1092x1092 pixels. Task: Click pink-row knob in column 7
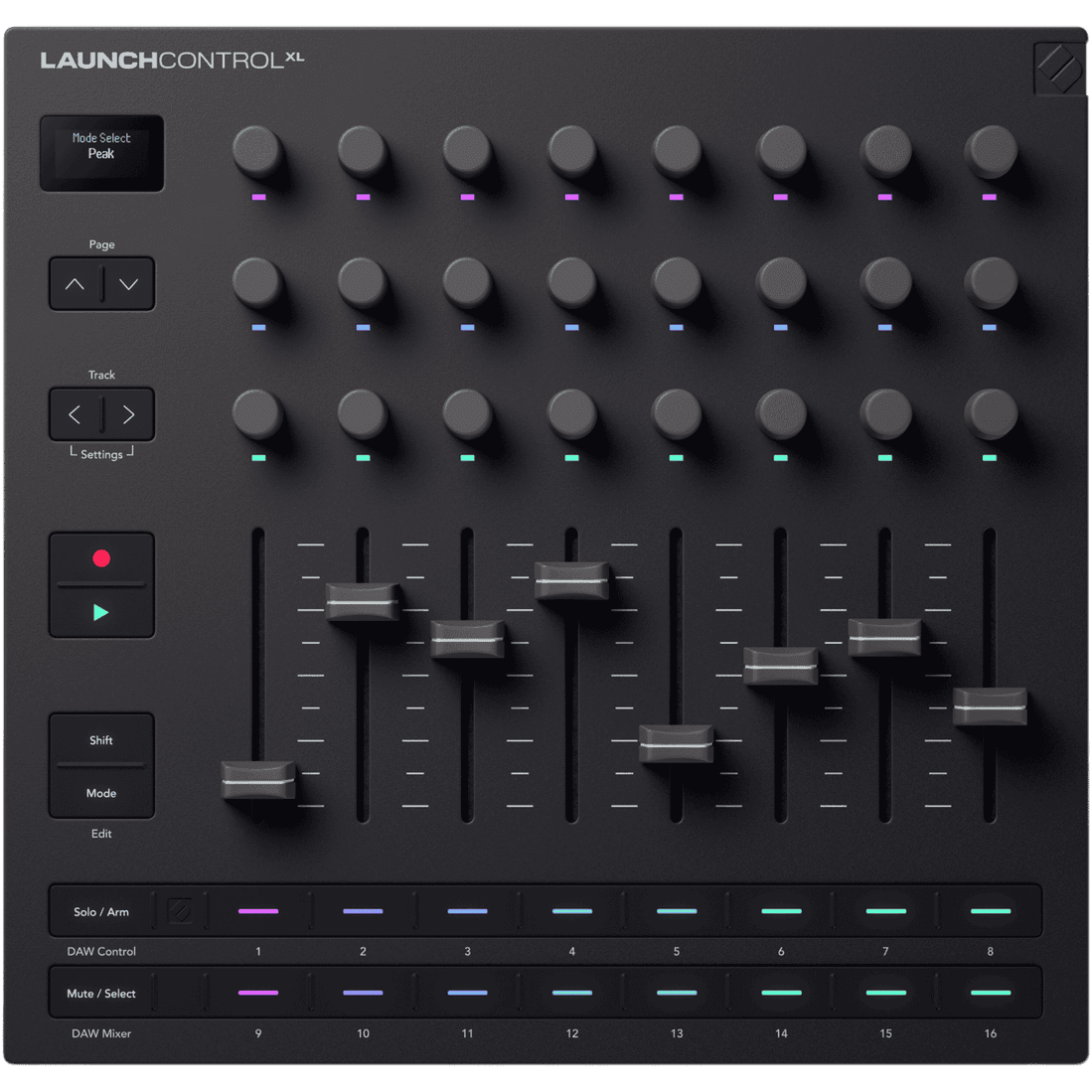(886, 150)
